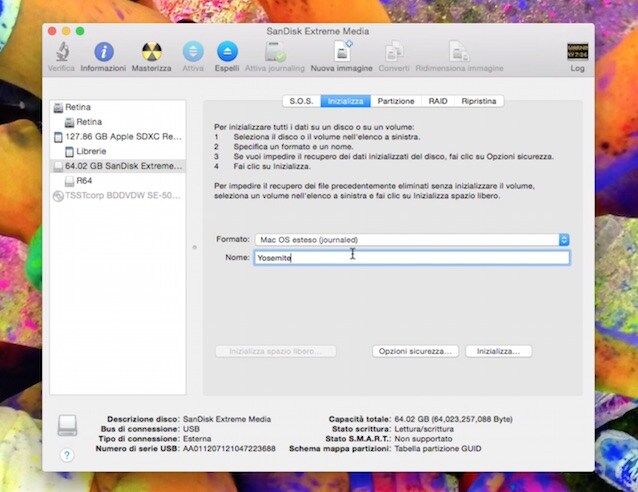
Task: Select indented Retina volume in sidebar
Action: click(x=118, y=122)
